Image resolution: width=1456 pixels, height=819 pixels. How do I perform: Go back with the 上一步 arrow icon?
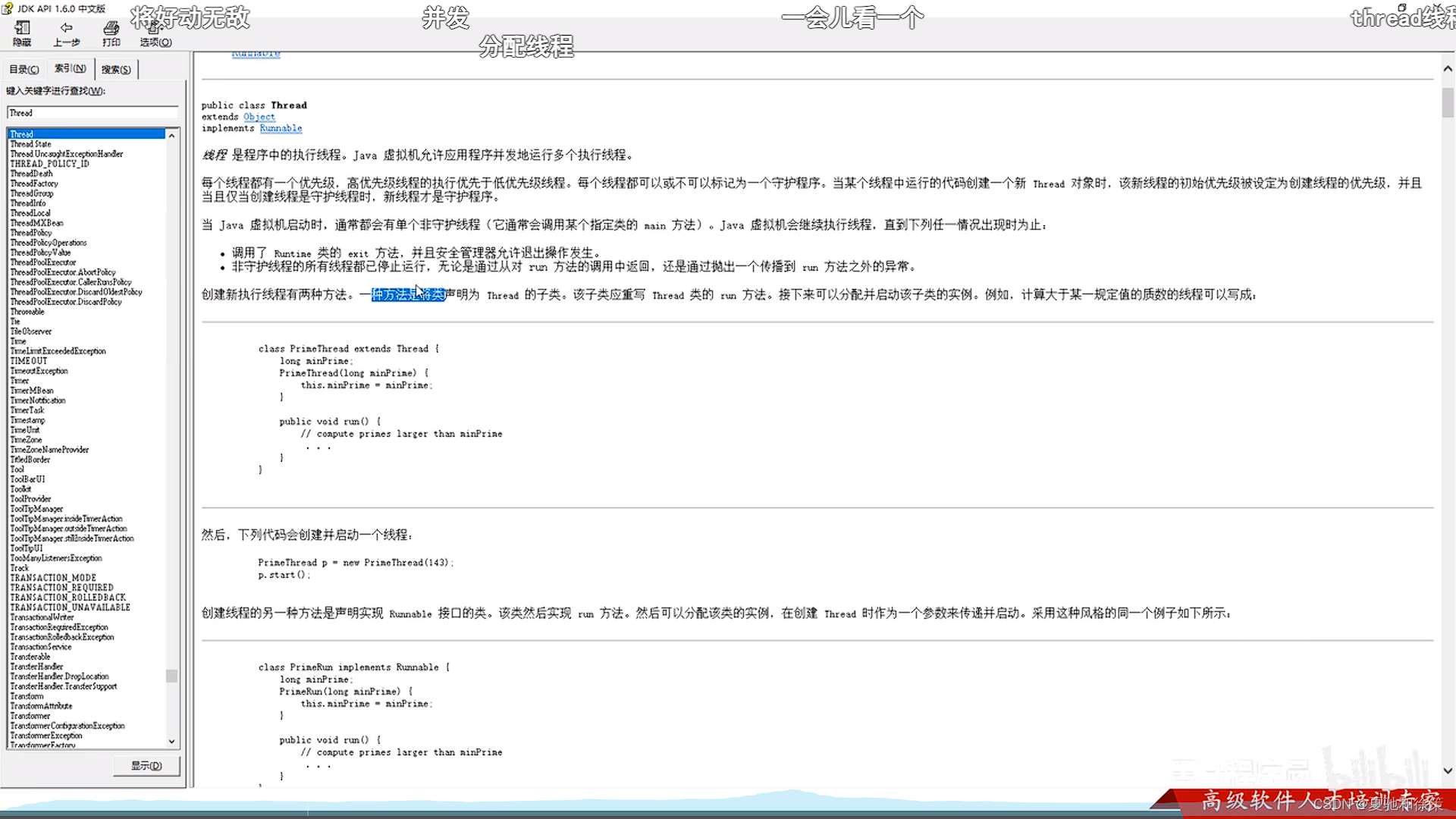tap(66, 29)
